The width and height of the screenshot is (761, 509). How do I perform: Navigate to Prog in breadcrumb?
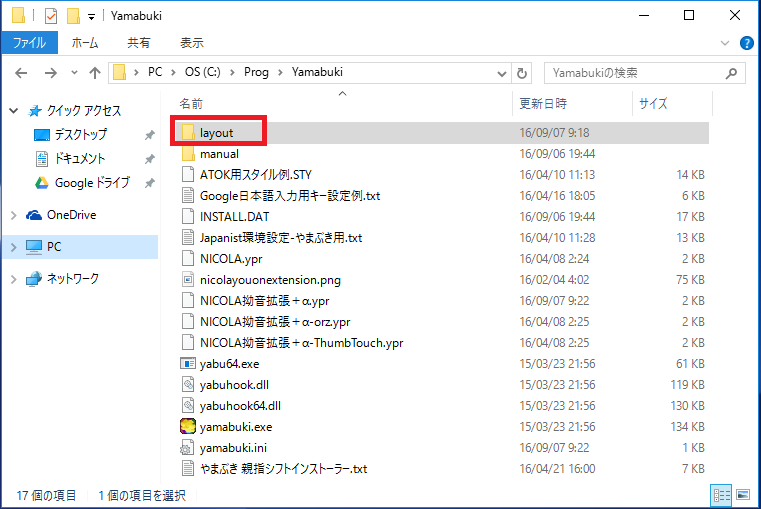coord(256,72)
